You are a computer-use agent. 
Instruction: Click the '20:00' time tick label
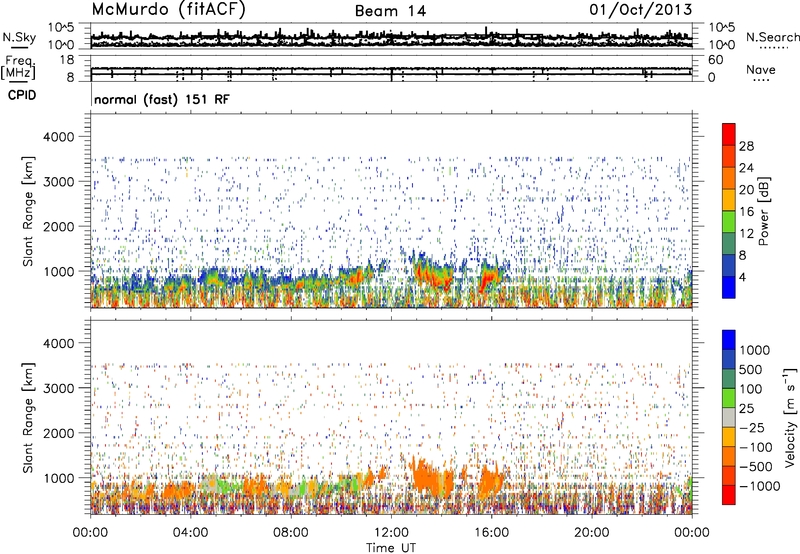pyautogui.click(x=592, y=533)
